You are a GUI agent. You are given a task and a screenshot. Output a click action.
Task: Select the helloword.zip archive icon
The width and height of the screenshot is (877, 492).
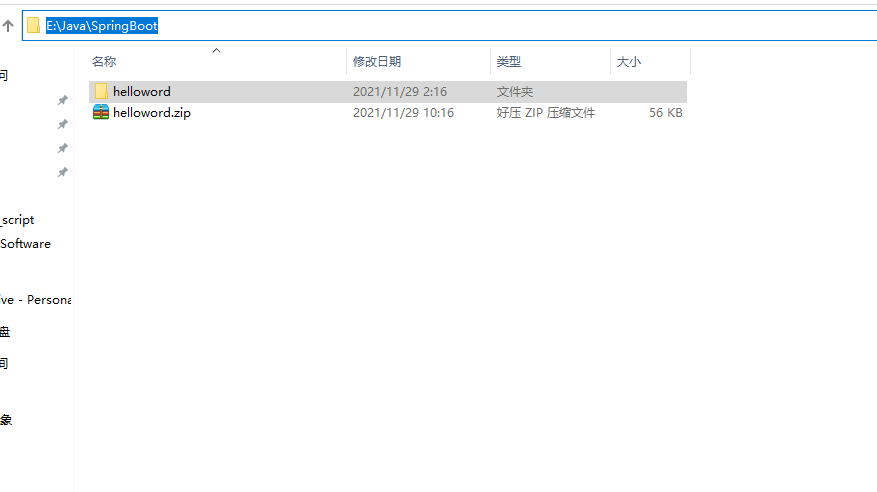click(x=101, y=112)
